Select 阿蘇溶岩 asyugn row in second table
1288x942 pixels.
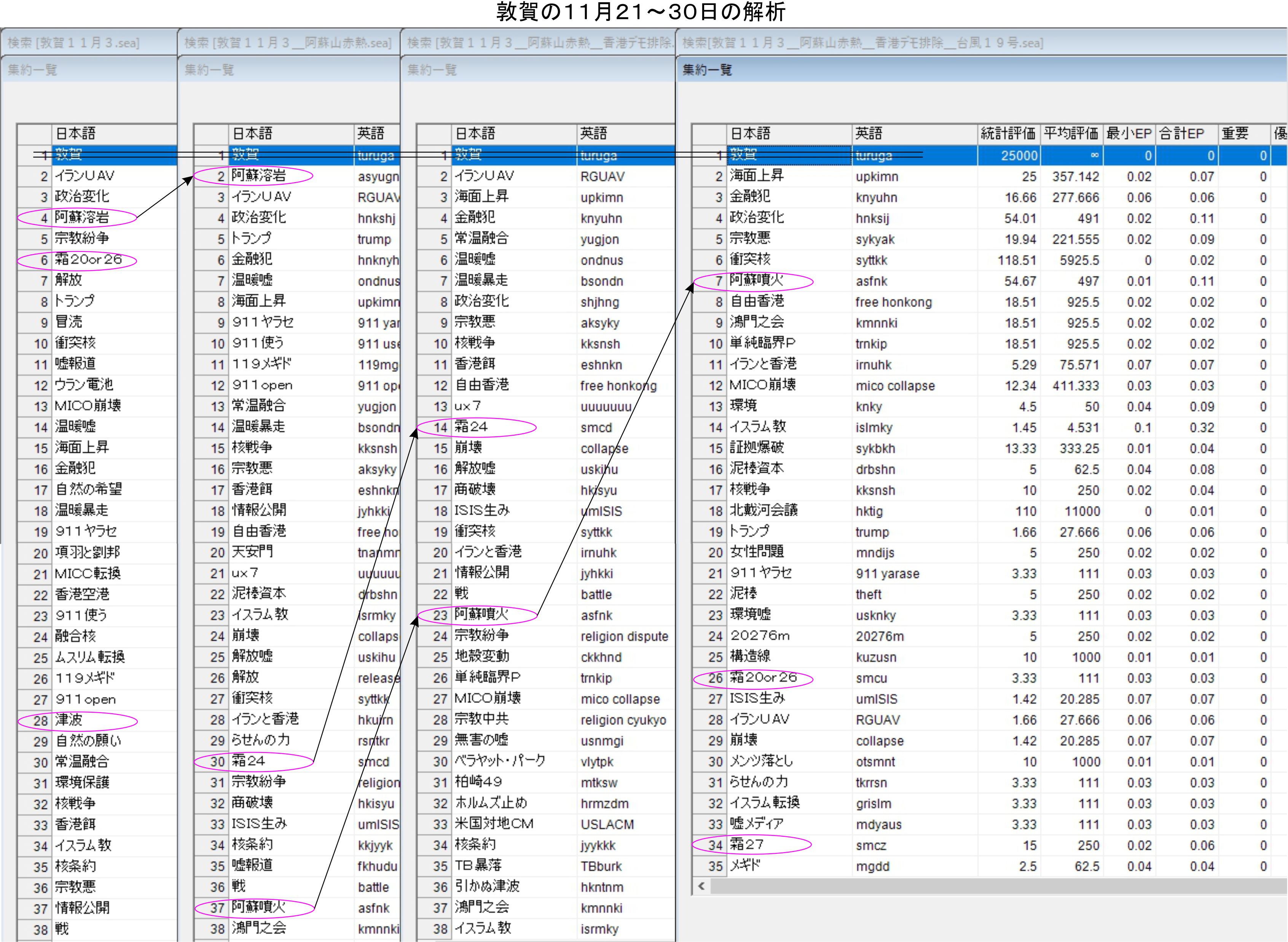[258, 176]
